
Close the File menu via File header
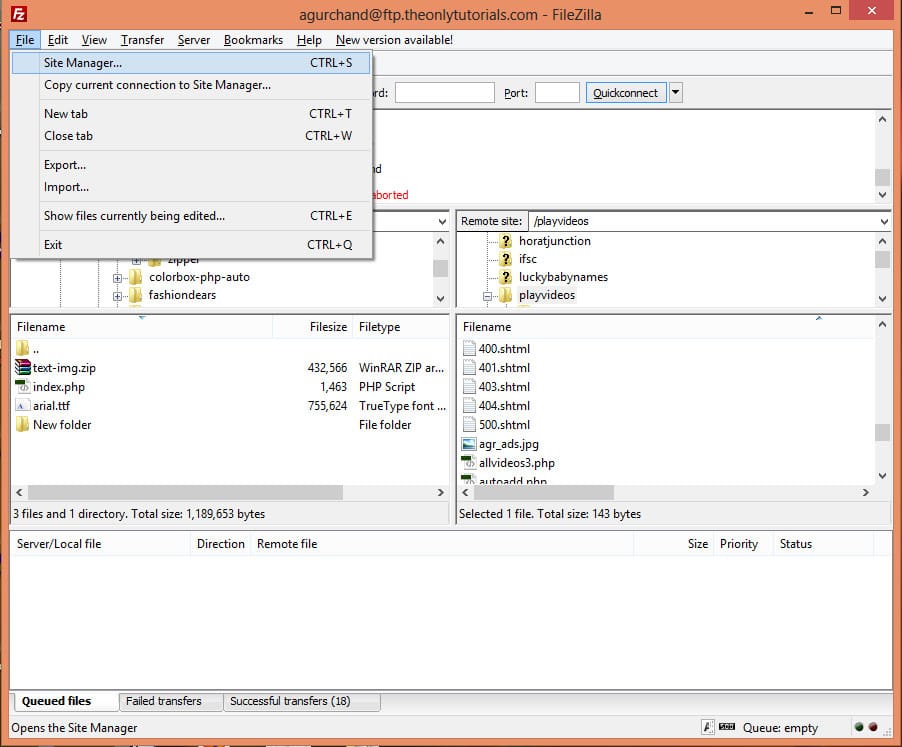point(25,40)
